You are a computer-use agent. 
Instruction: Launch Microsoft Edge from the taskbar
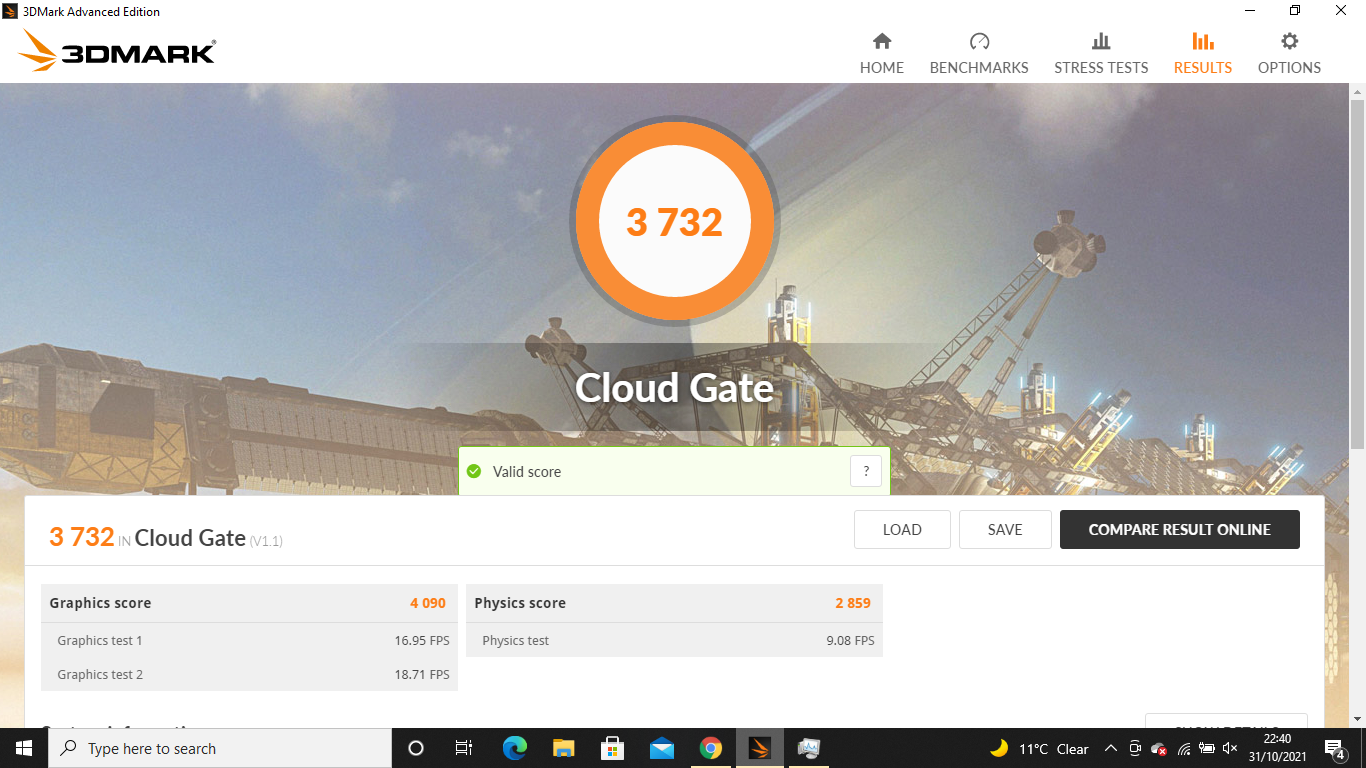[514, 748]
